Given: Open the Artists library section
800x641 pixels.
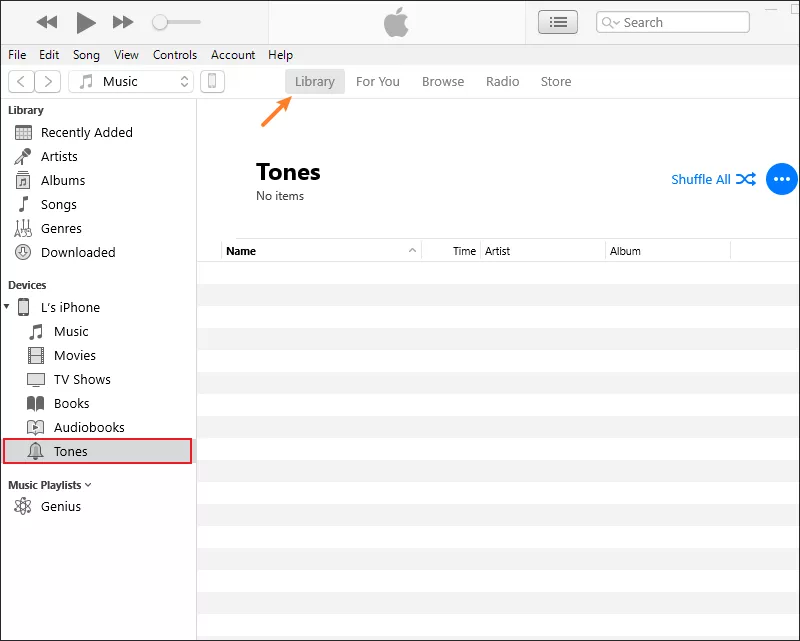Looking at the screenshot, I should (x=60, y=156).
